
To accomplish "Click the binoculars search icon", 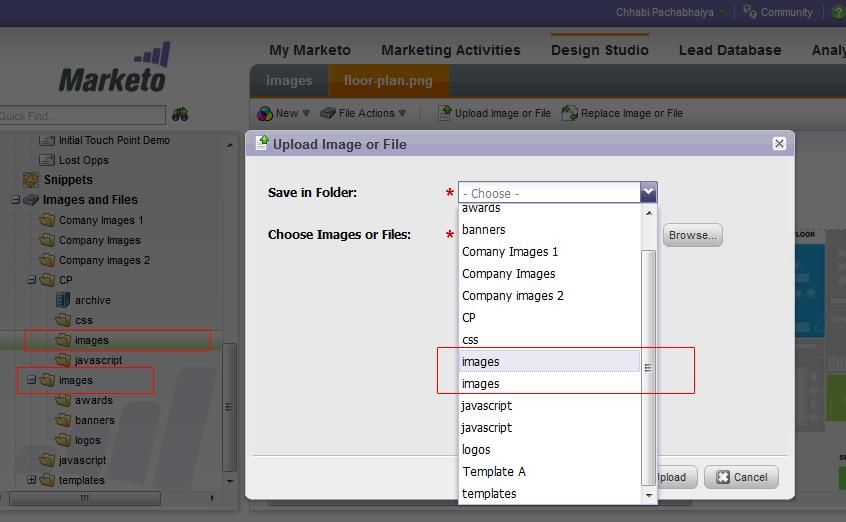I will (180, 115).
